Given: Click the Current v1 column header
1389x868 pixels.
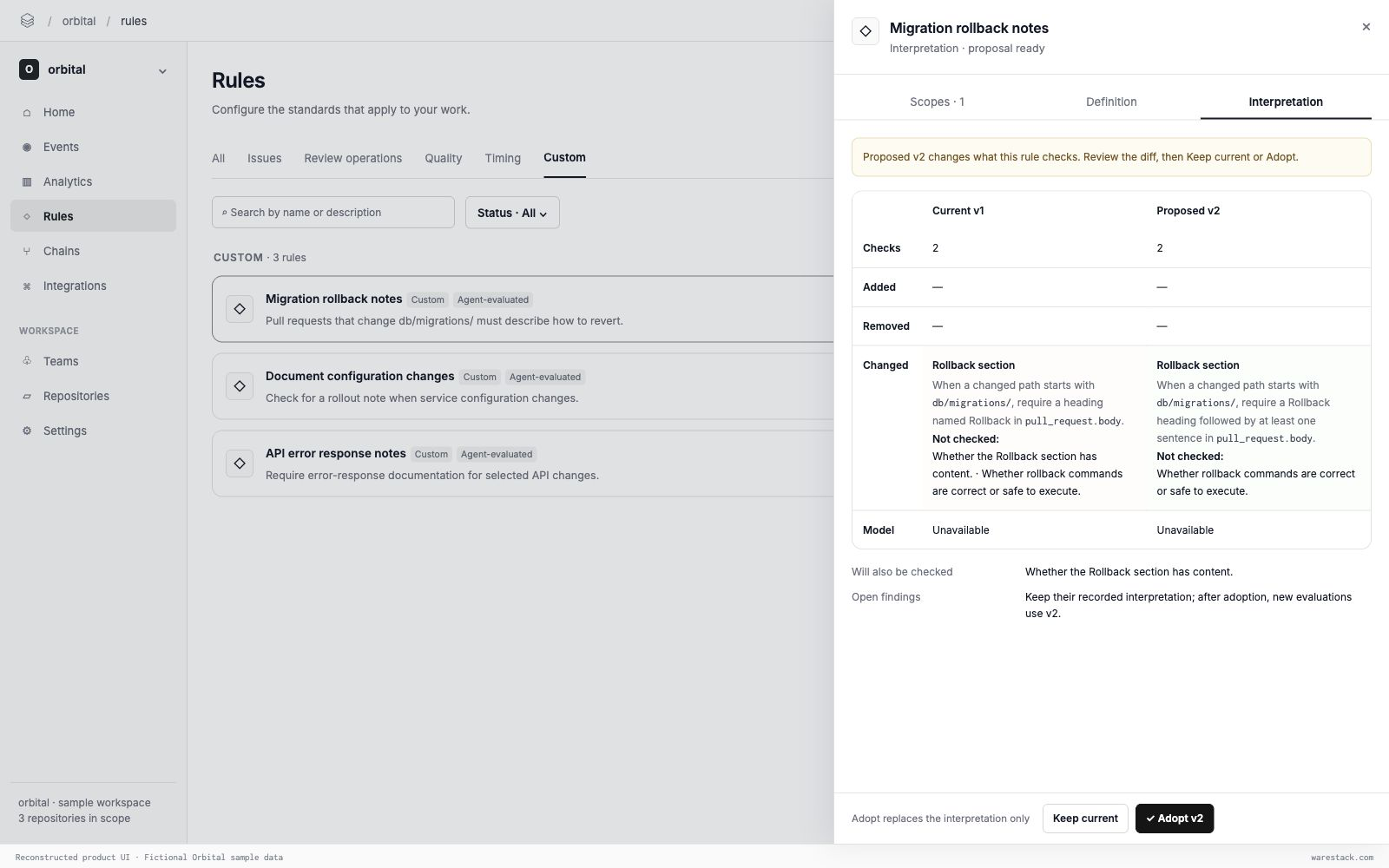Looking at the screenshot, I should (x=958, y=211).
